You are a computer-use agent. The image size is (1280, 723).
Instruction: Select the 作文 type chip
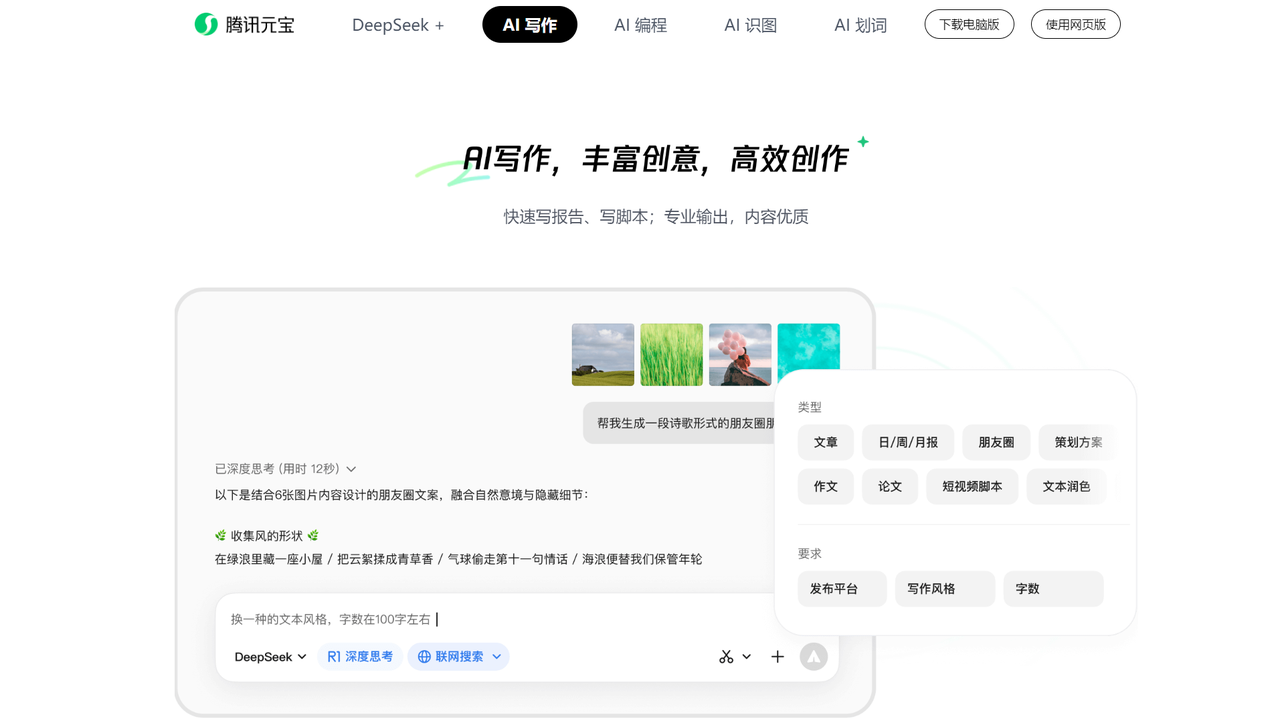point(826,486)
